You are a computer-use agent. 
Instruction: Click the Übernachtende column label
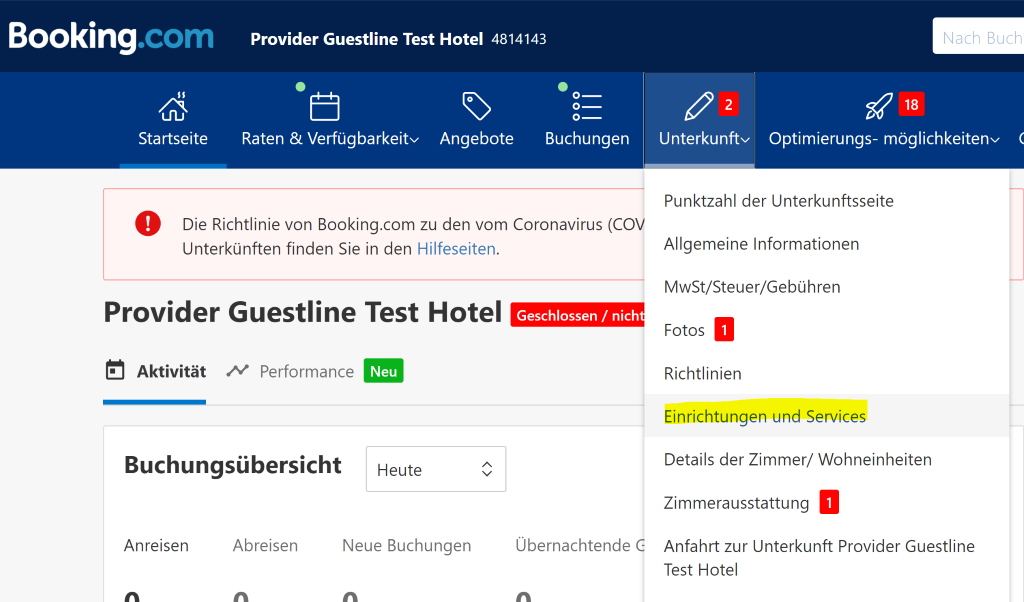pyautogui.click(x=580, y=545)
